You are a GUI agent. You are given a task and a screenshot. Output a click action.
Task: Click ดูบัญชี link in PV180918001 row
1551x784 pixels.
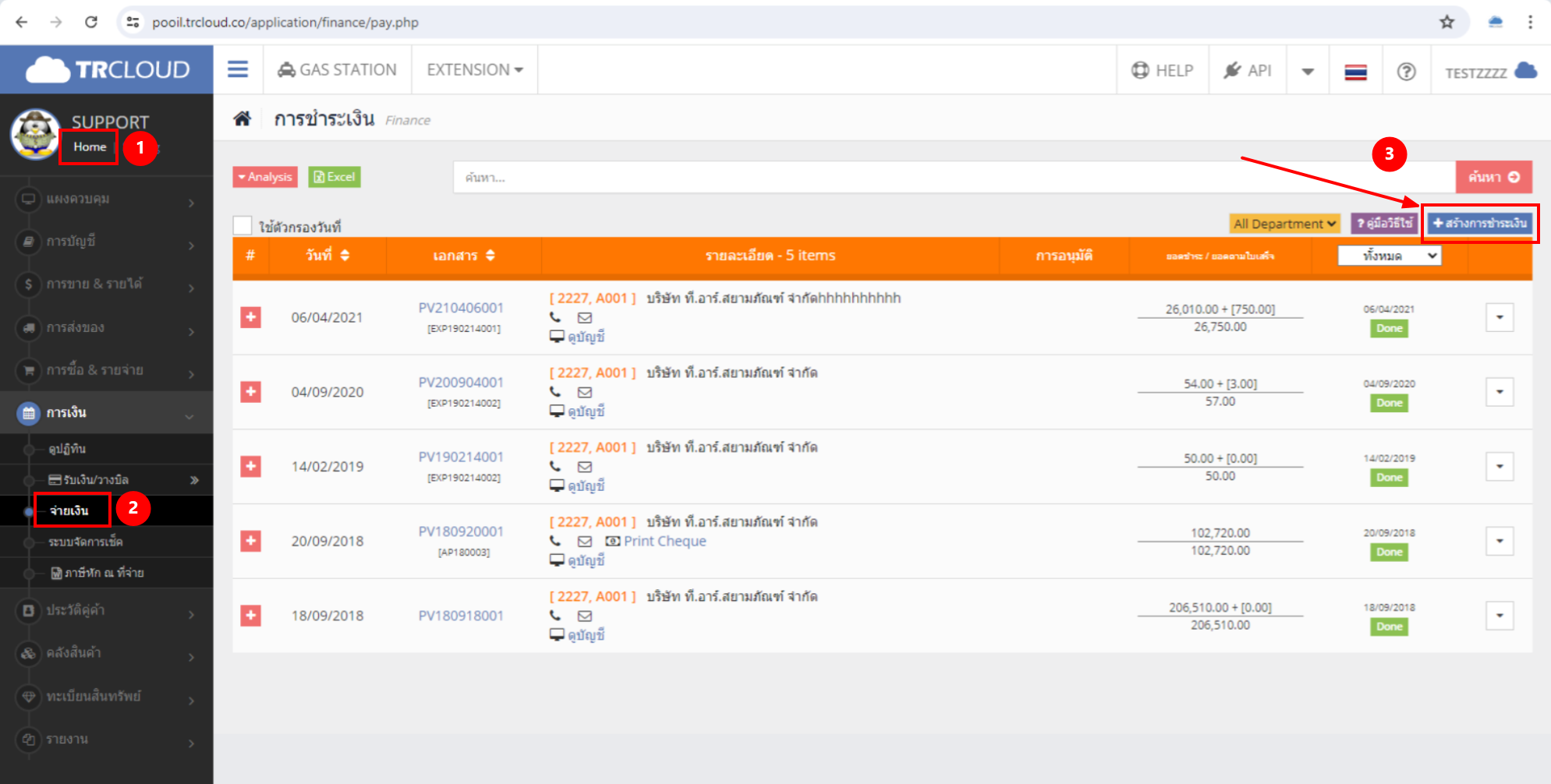pyautogui.click(x=578, y=635)
